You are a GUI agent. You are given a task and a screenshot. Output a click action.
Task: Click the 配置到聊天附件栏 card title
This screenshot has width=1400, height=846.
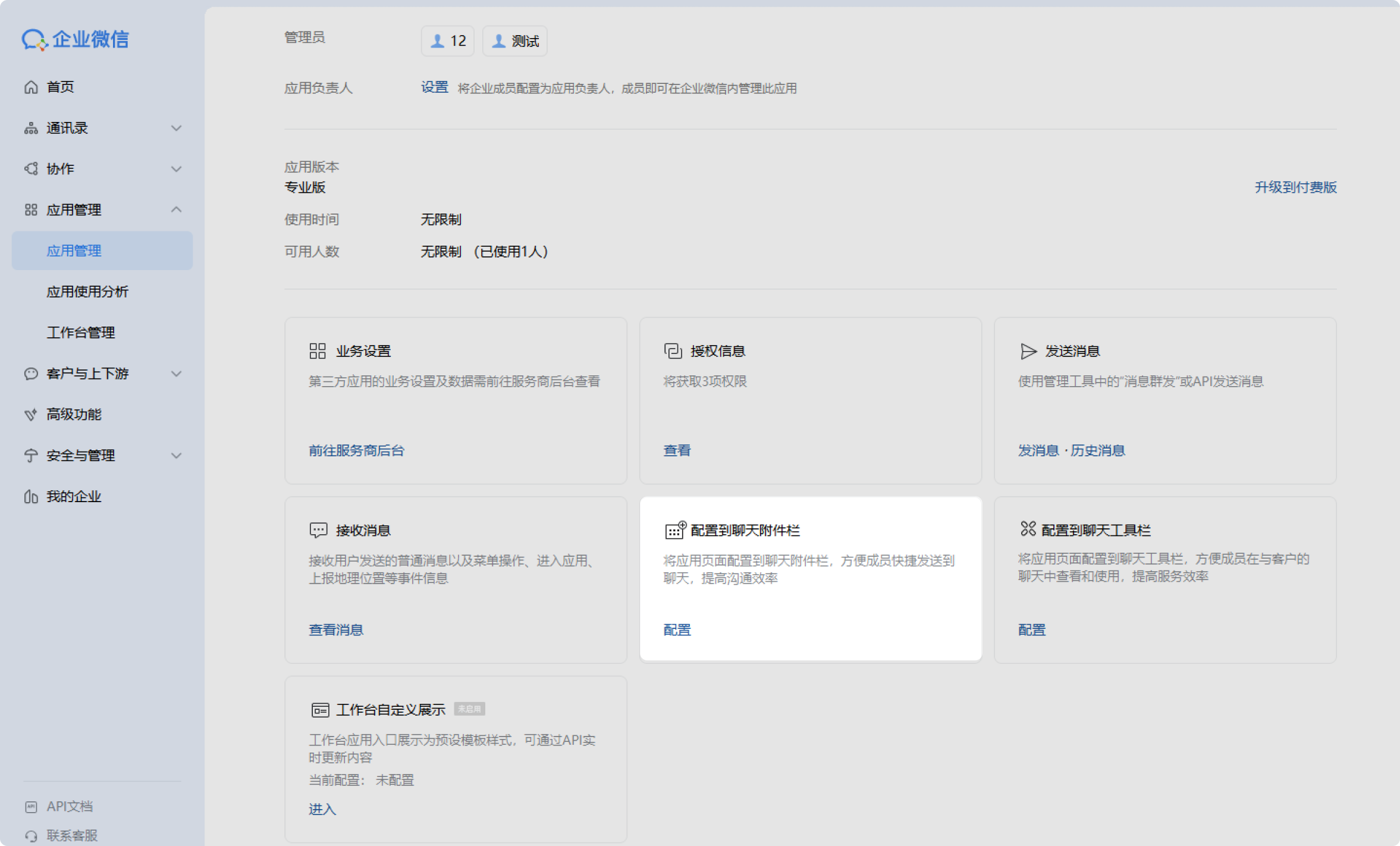745,530
